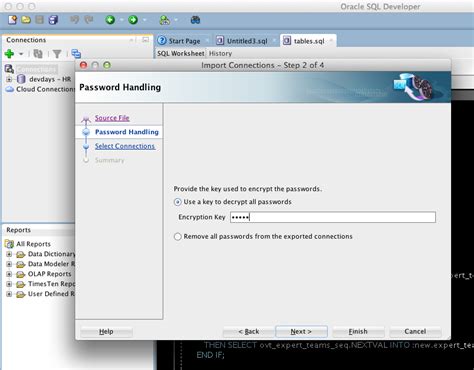Screen dimensions: 474x370
Task: Click the < Back button
Action: (x=249, y=331)
